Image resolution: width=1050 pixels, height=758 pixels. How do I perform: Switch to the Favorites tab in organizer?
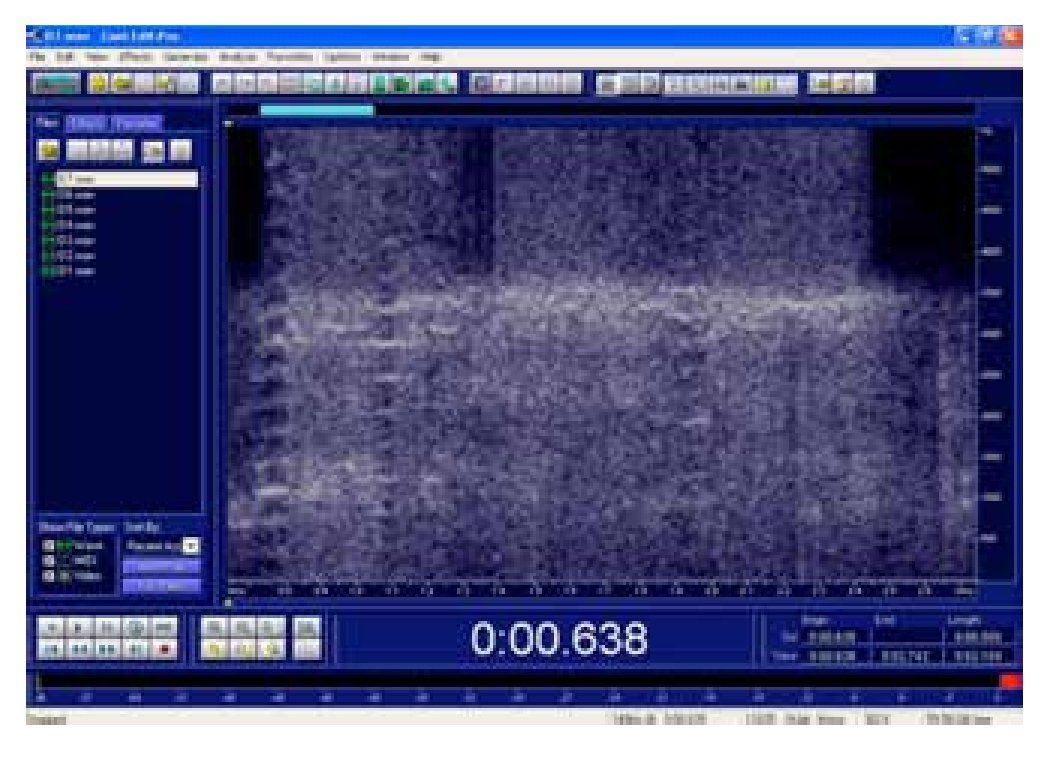135,123
